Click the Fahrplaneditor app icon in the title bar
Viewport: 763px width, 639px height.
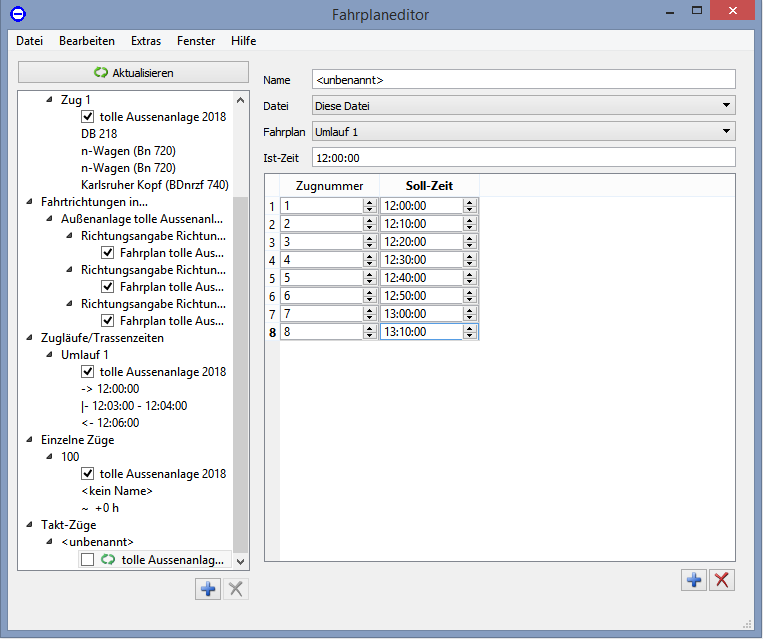(x=17, y=14)
